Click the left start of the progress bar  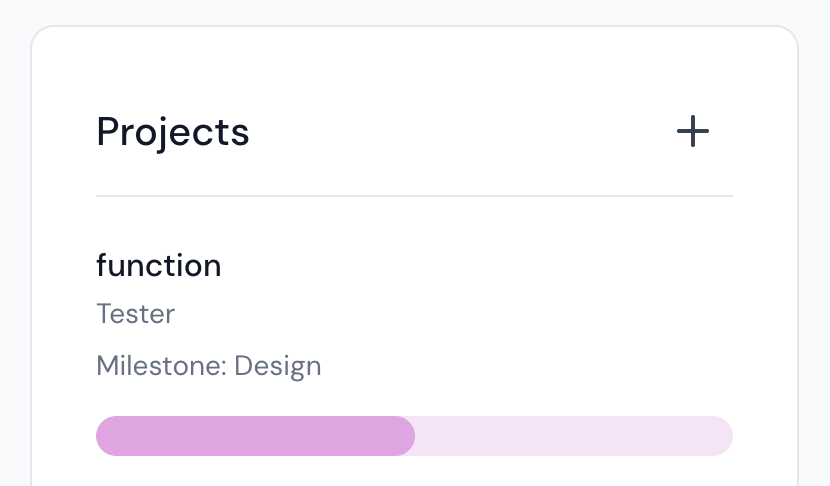coord(104,436)
